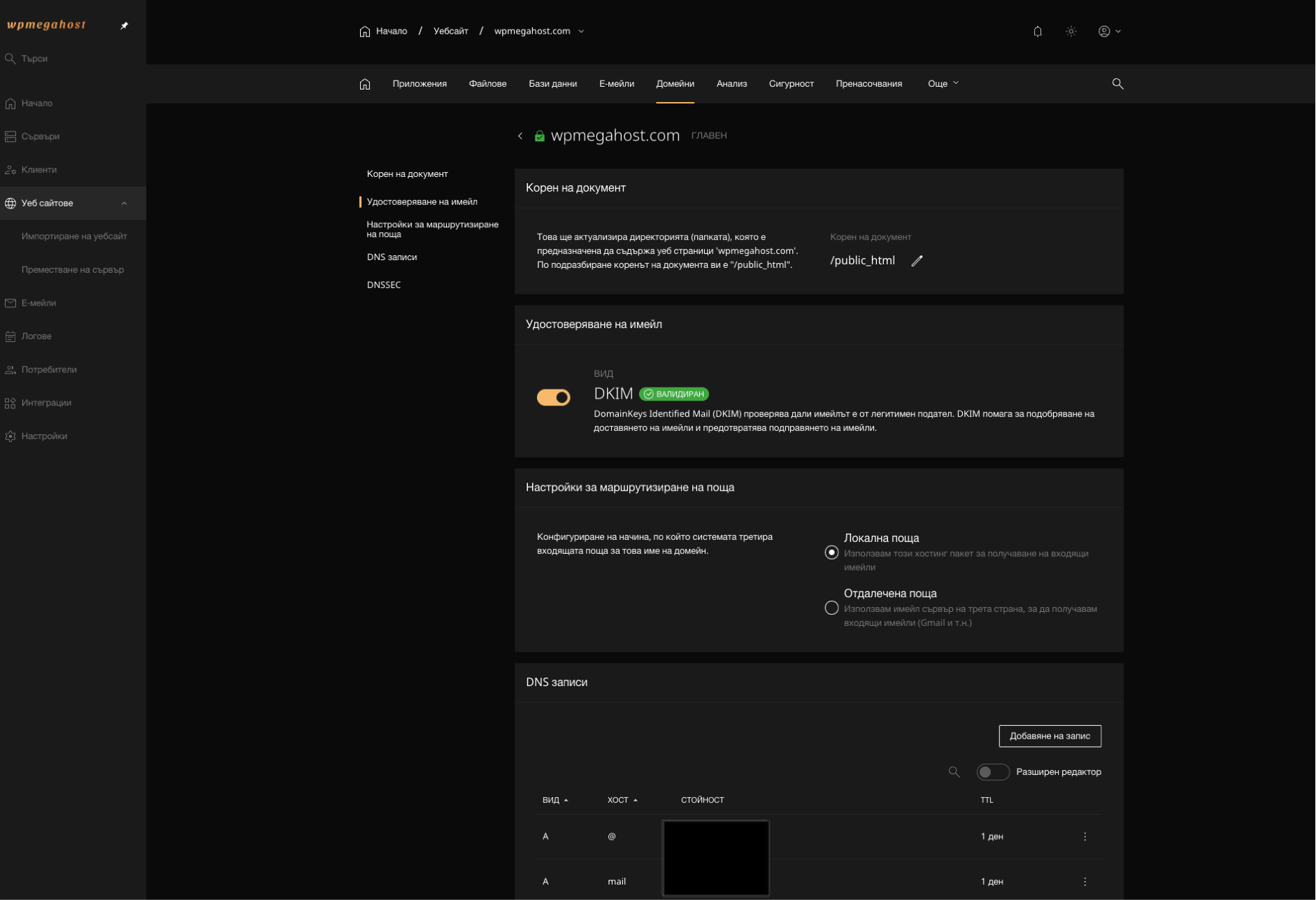Select the Локална поща radio button
Screen dimensions: 1316x900
tap(831, 552)
